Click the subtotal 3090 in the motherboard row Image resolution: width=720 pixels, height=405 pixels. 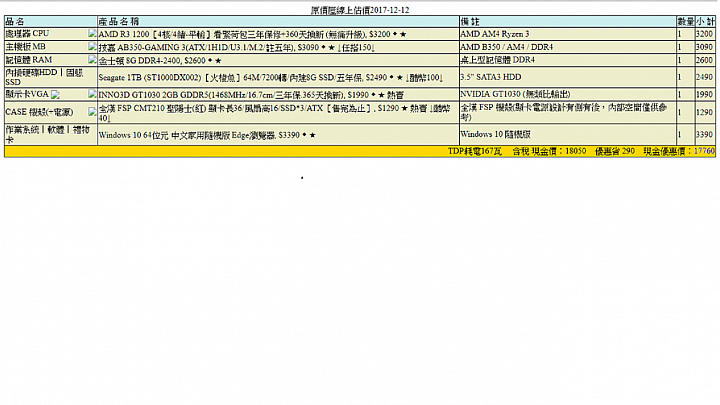tap(704, 47)
